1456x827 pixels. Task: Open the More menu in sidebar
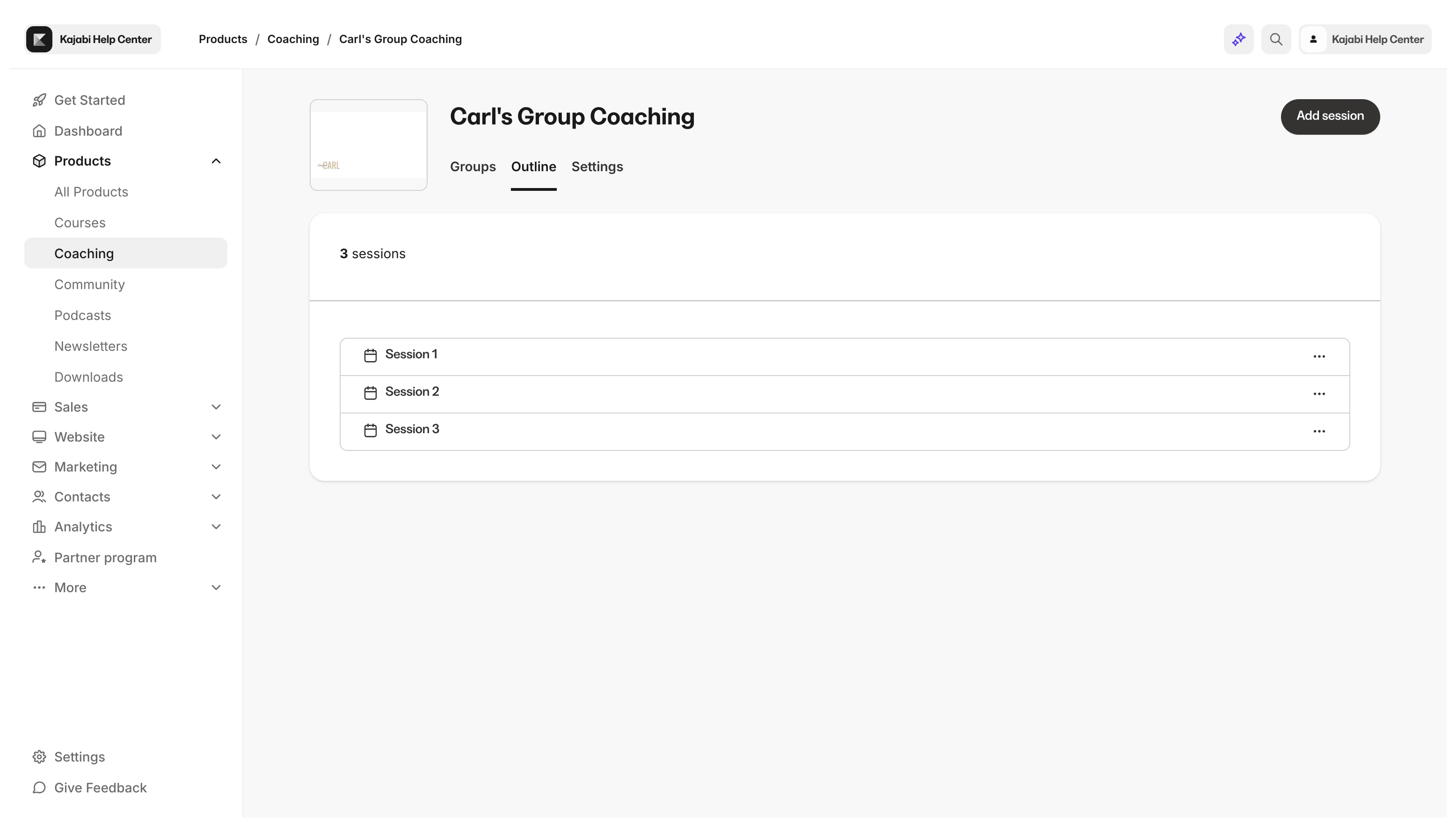(x=216, y=588)
